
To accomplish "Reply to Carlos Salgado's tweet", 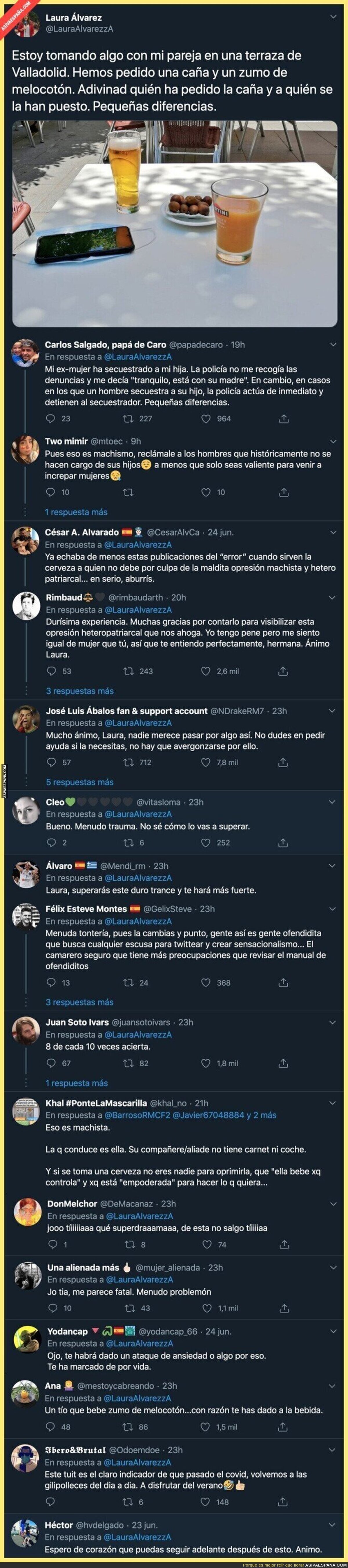I will 51,419.
